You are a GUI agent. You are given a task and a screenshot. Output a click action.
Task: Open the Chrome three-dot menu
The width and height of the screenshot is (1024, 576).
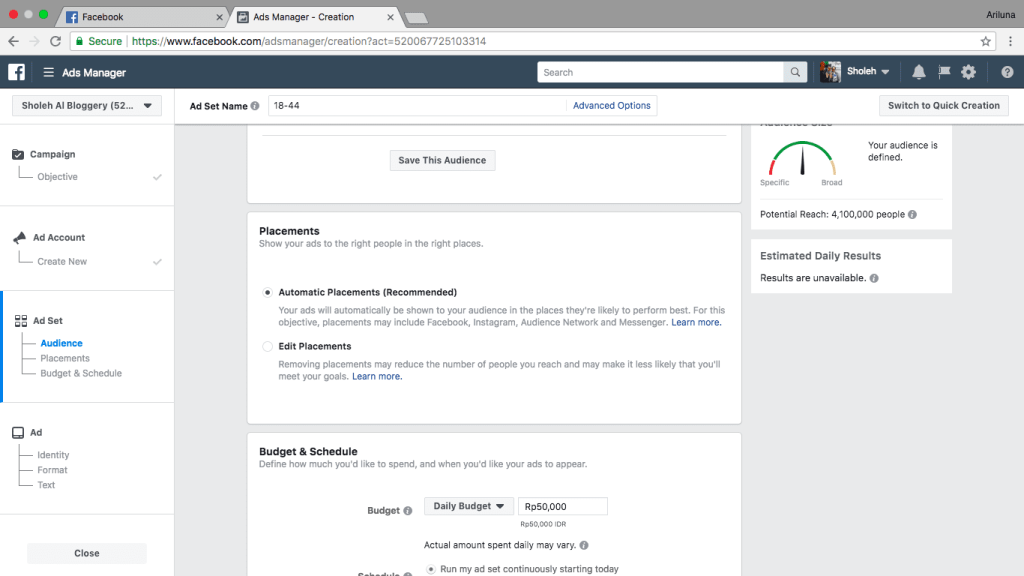[1010, 41]
